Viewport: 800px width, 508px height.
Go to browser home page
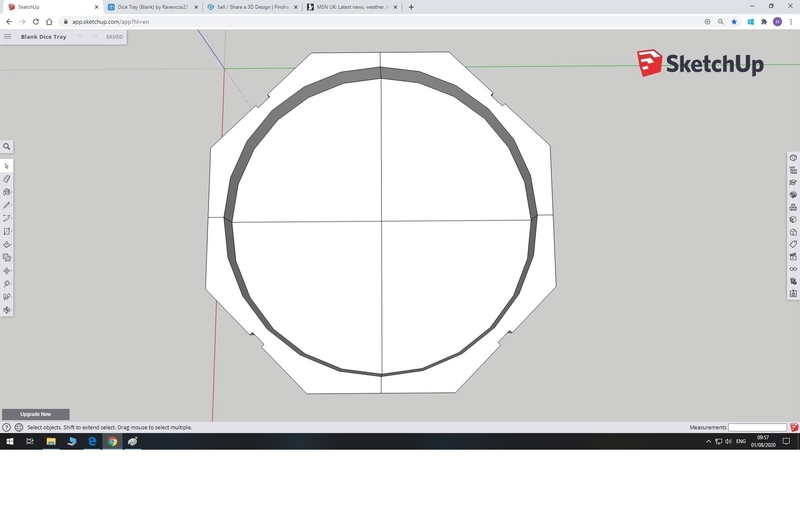(49, 22)
